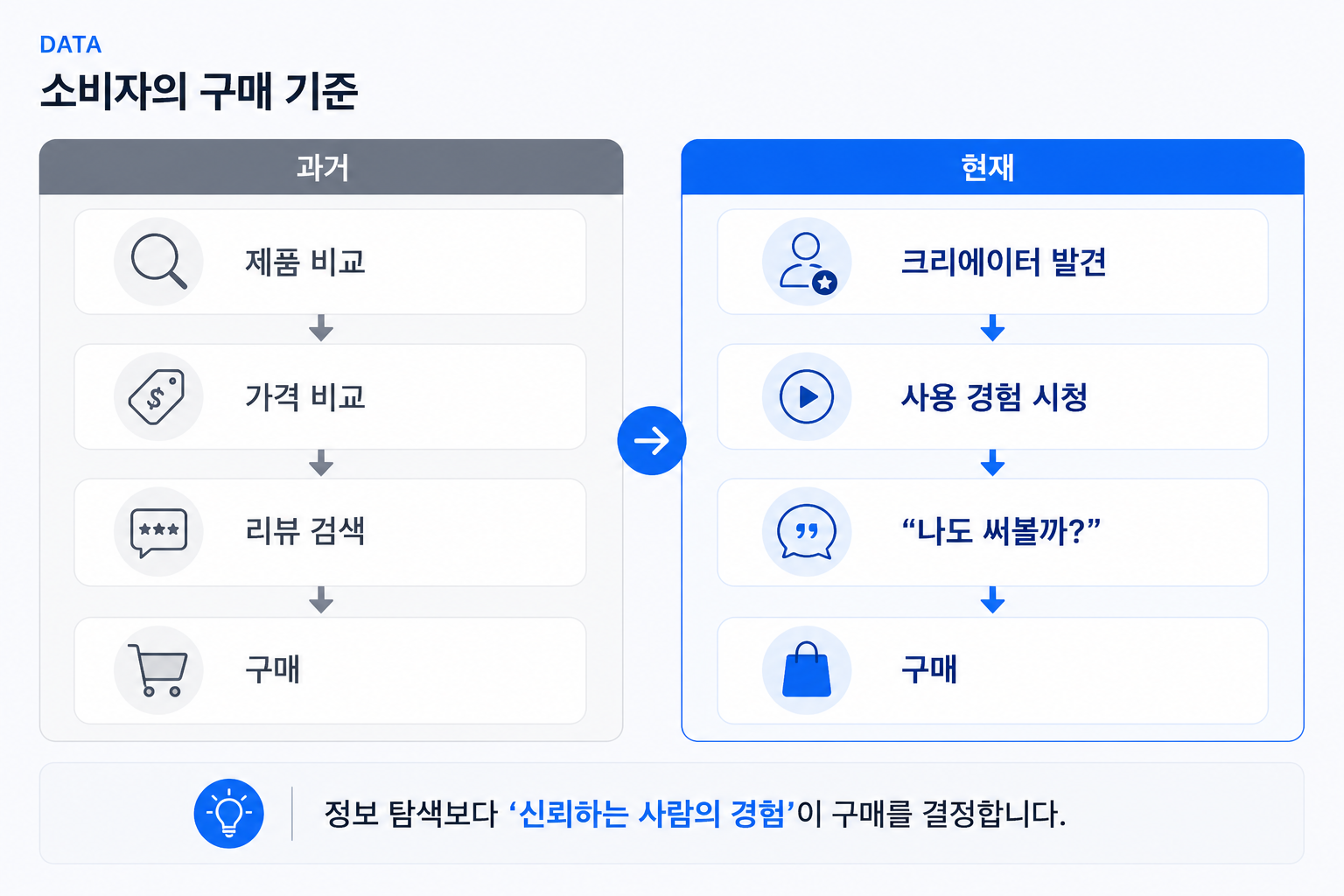Click the lightbulb icon in the bottom banner
Screen dimensions: 1344x896
(x=228, y=813)
